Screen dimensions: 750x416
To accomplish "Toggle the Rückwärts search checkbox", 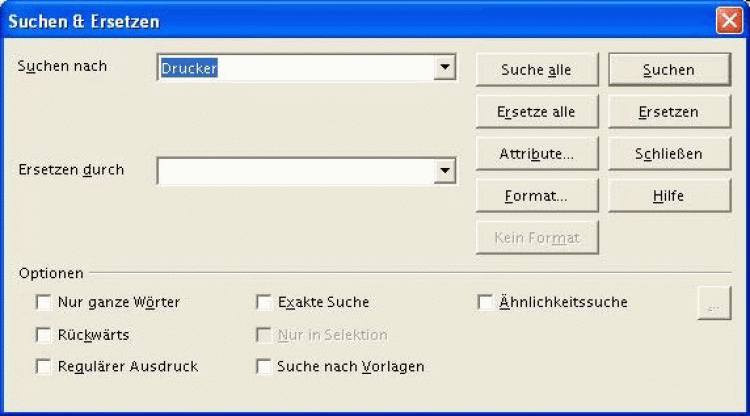I will click(x=44, y=335).
